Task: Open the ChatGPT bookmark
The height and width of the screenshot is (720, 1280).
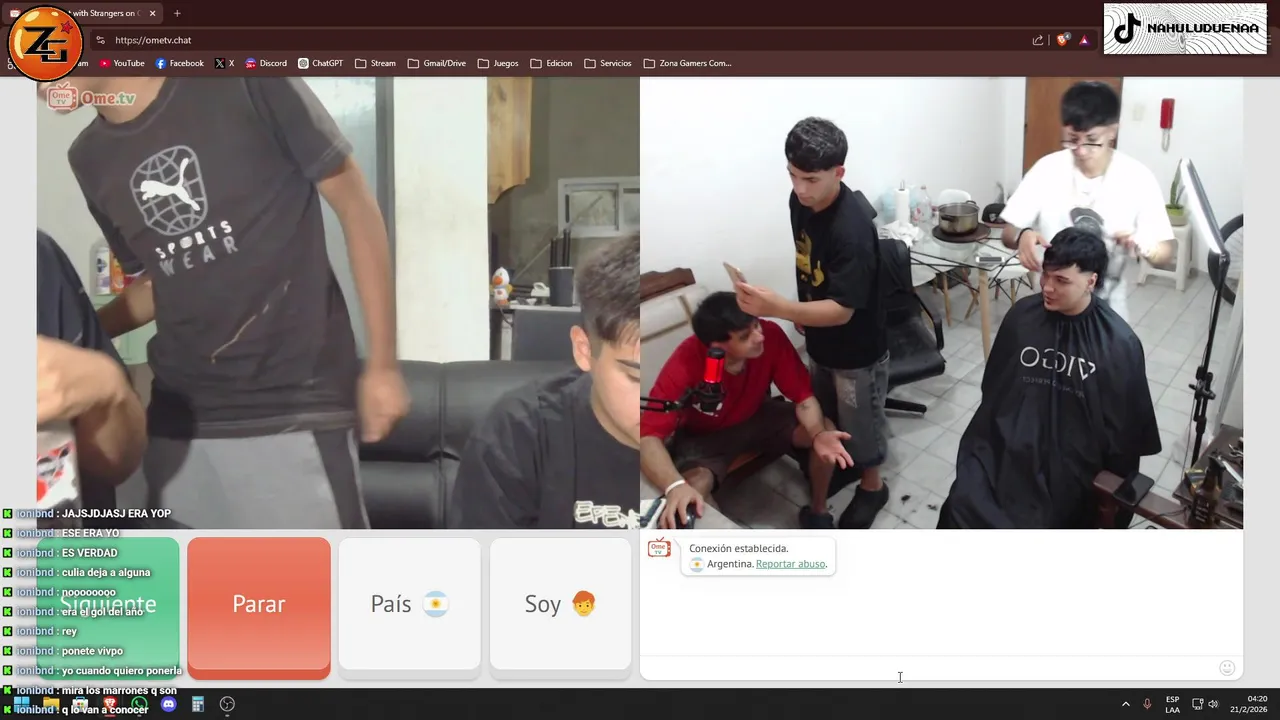Action: (x=320, y=63)
